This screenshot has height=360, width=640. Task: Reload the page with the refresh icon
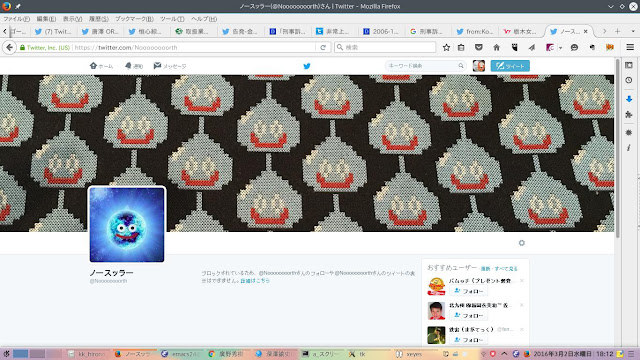[323, 47]
